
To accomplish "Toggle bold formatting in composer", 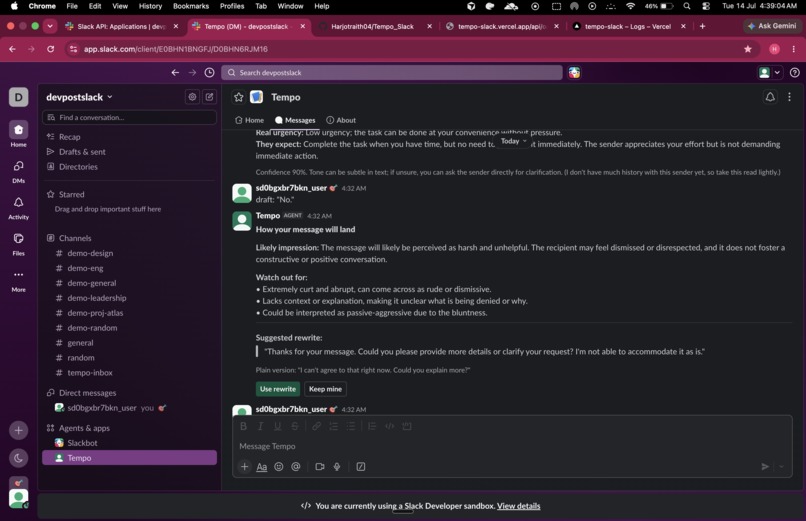I will pos(244,426).
